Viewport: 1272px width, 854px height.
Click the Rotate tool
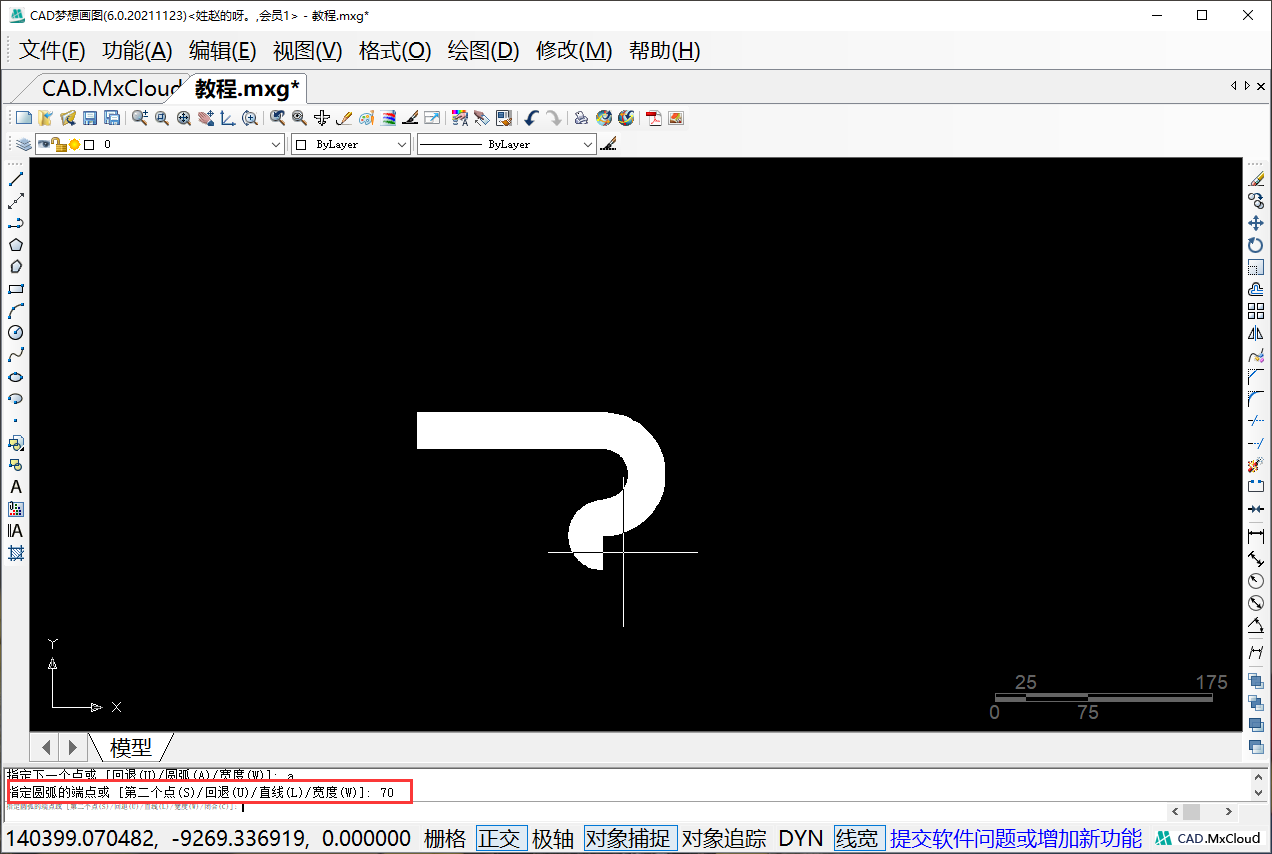click(1256, 245)
